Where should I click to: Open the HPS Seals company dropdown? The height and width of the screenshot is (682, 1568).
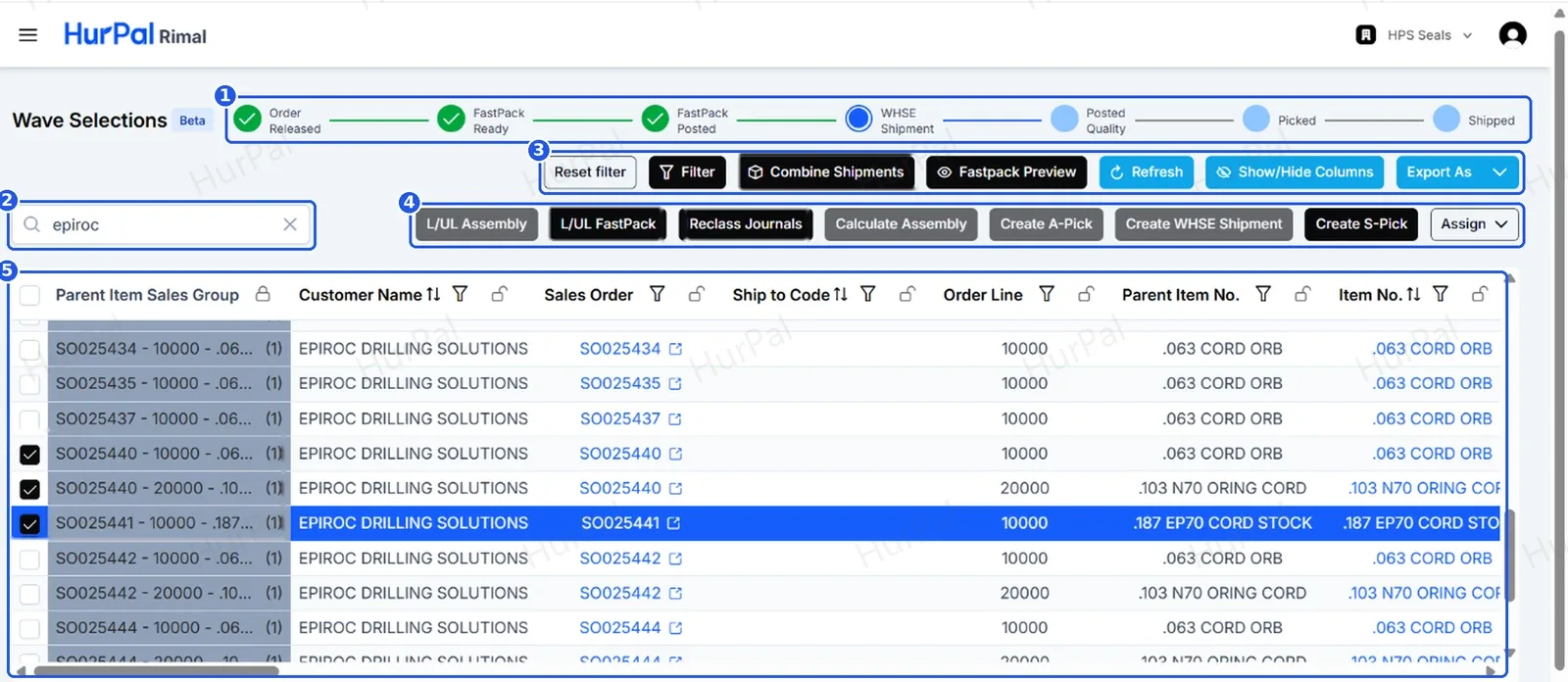(1415, 35)
